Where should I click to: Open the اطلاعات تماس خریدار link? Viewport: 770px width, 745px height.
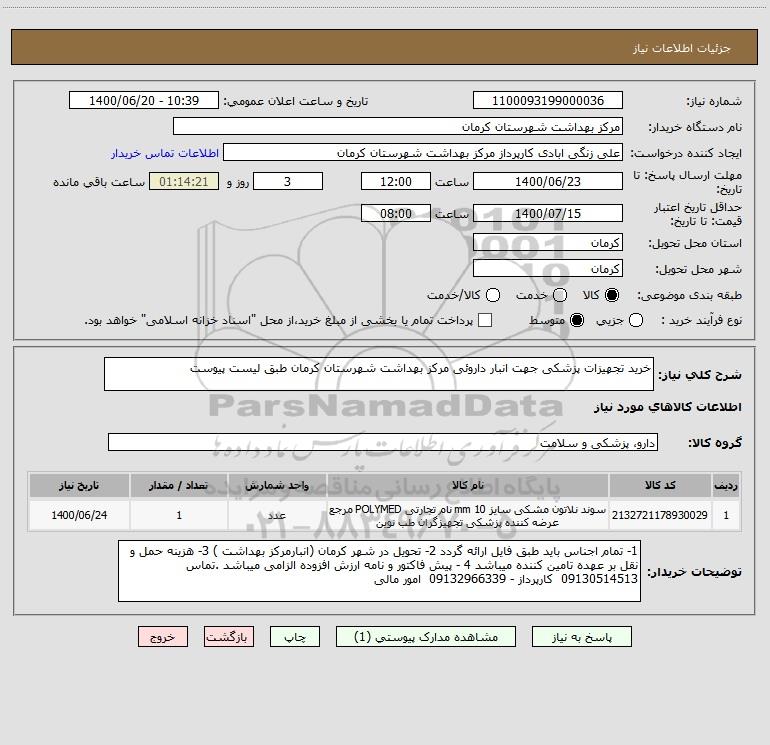165,153
